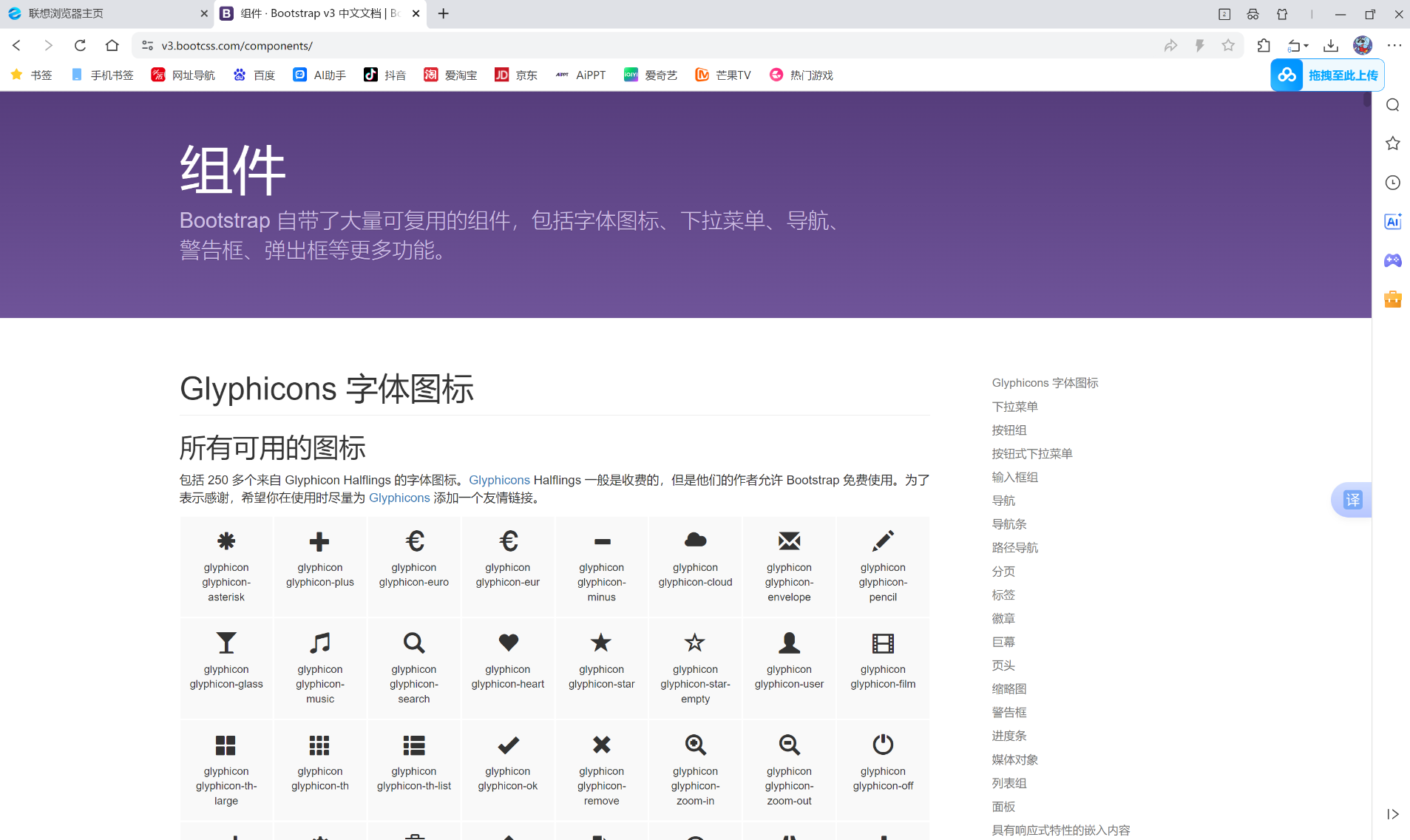The image size is (1410, 840).
Task: Click the cloud upload drag-here button
Action: click(1327, 75)
